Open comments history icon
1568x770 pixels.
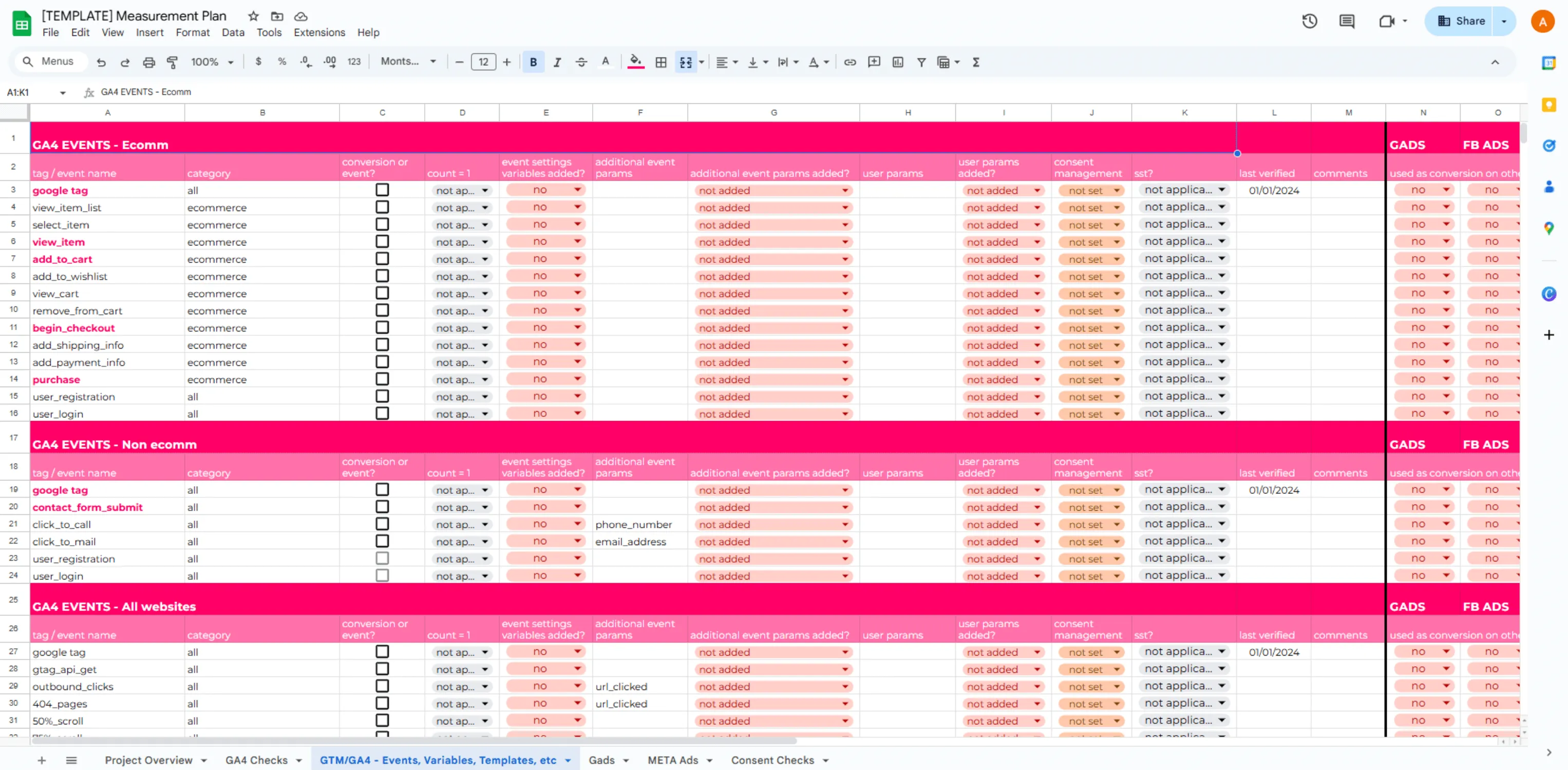(1347, 21)
